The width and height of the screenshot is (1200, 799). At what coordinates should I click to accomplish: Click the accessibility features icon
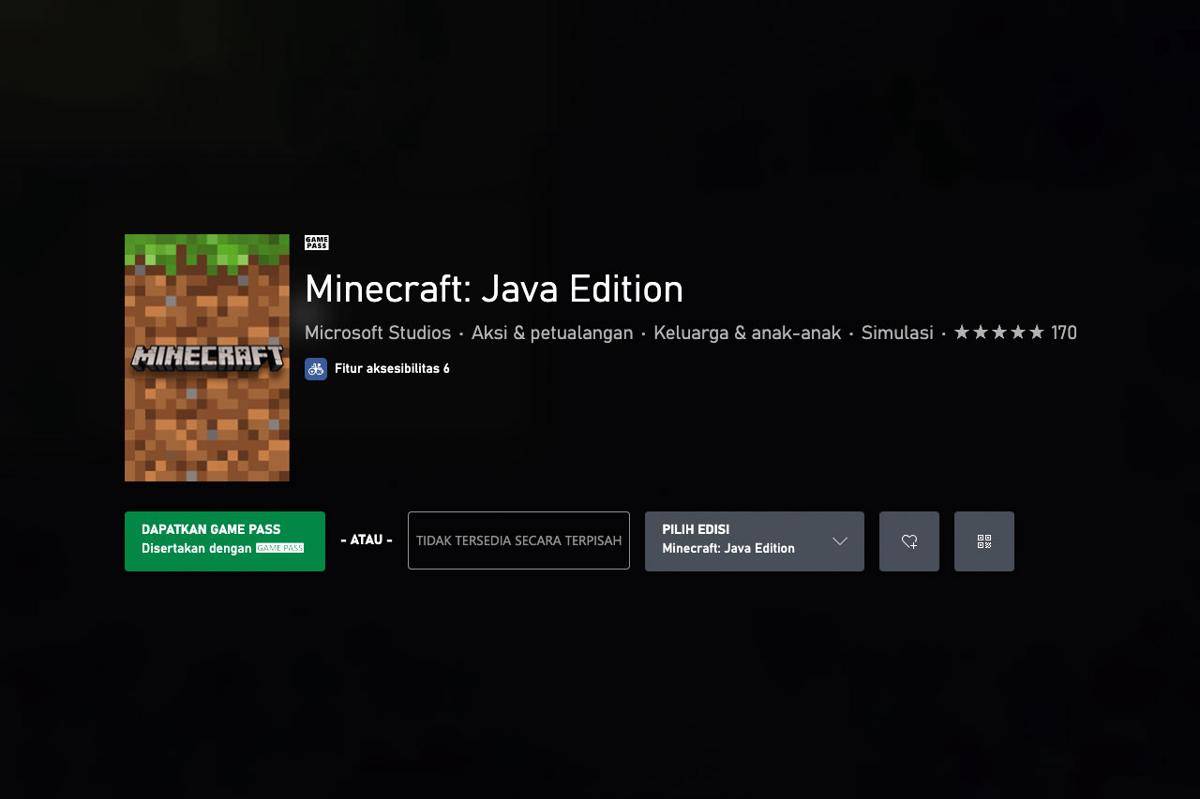(x=316, y=369)
